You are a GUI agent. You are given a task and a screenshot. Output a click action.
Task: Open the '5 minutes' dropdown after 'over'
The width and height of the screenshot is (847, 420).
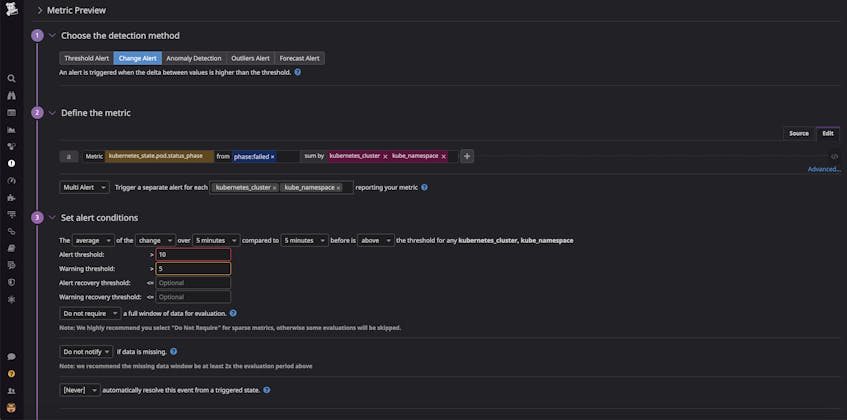click(x=216, y=240)
